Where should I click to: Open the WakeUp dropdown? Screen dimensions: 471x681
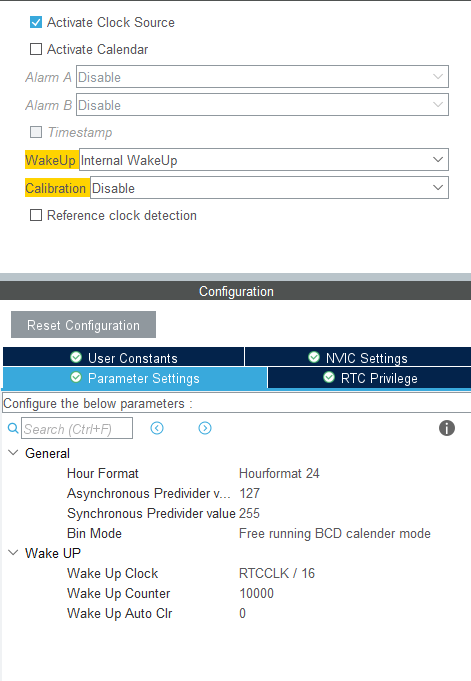click(x=264, y=160)
